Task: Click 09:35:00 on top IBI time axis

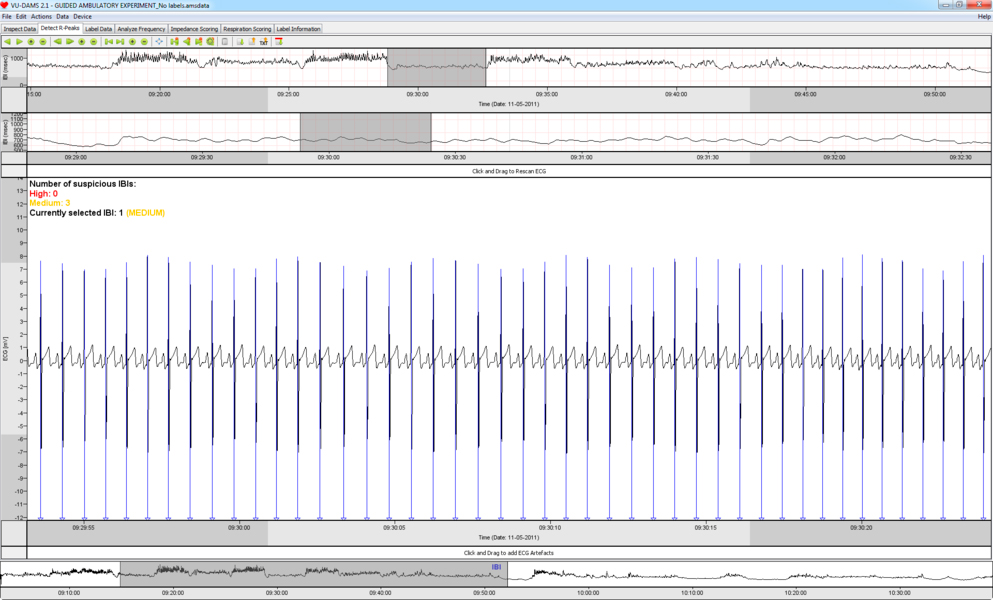Action: click(x=547, y=94)
